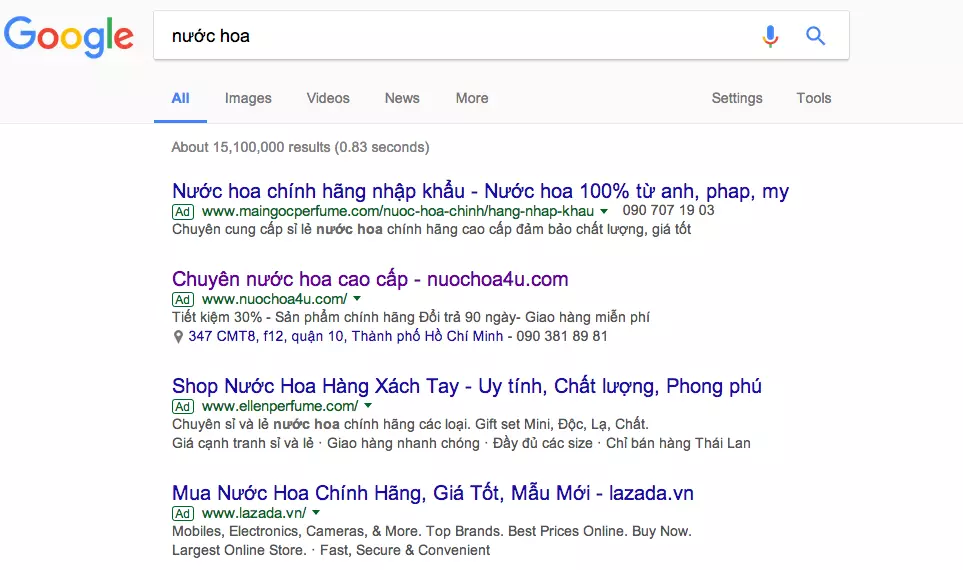963x570 pixels.
Task: Switch to the Images tab
Action: pyautogui.click(x=248, y=98)
